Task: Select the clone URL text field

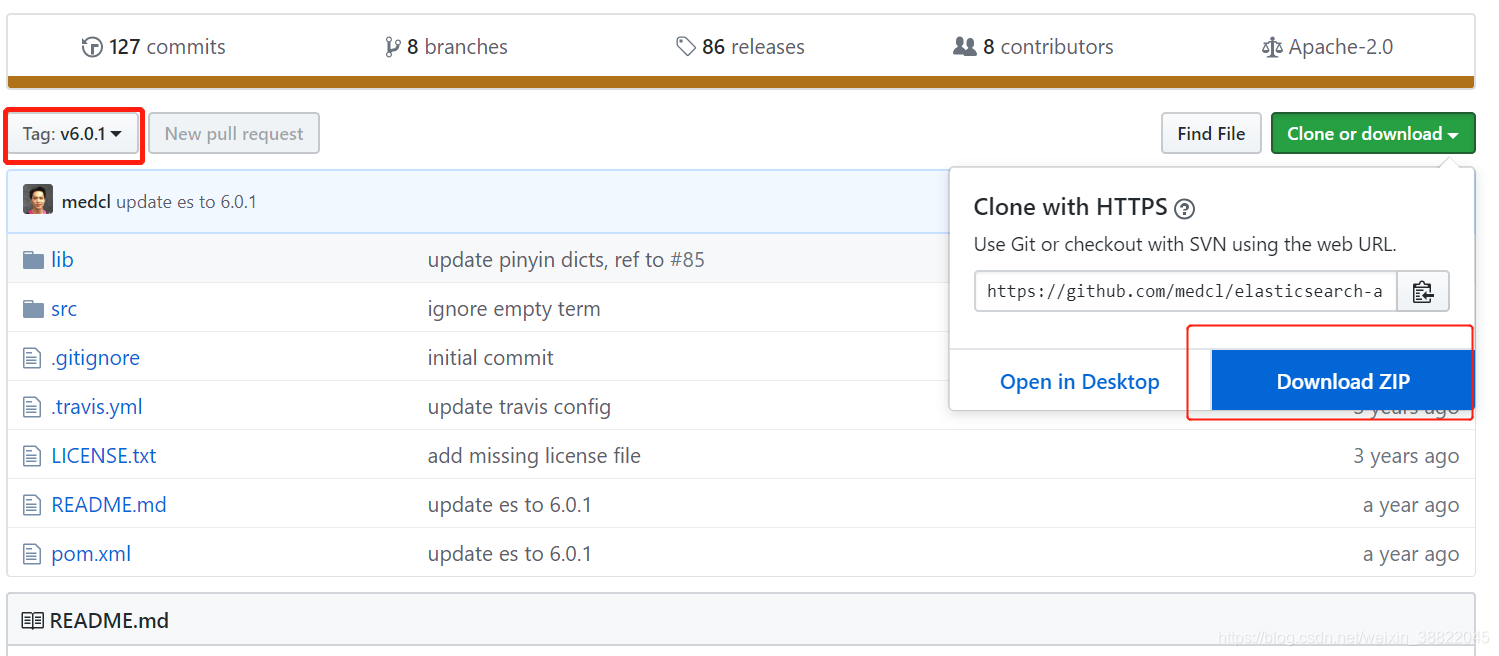Action: 1186,291
